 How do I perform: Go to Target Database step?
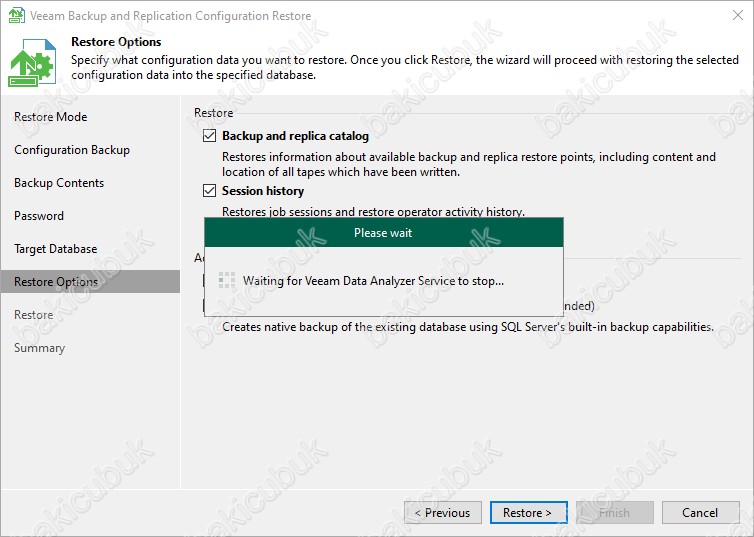pyautogui.click(x=55, y=249)
